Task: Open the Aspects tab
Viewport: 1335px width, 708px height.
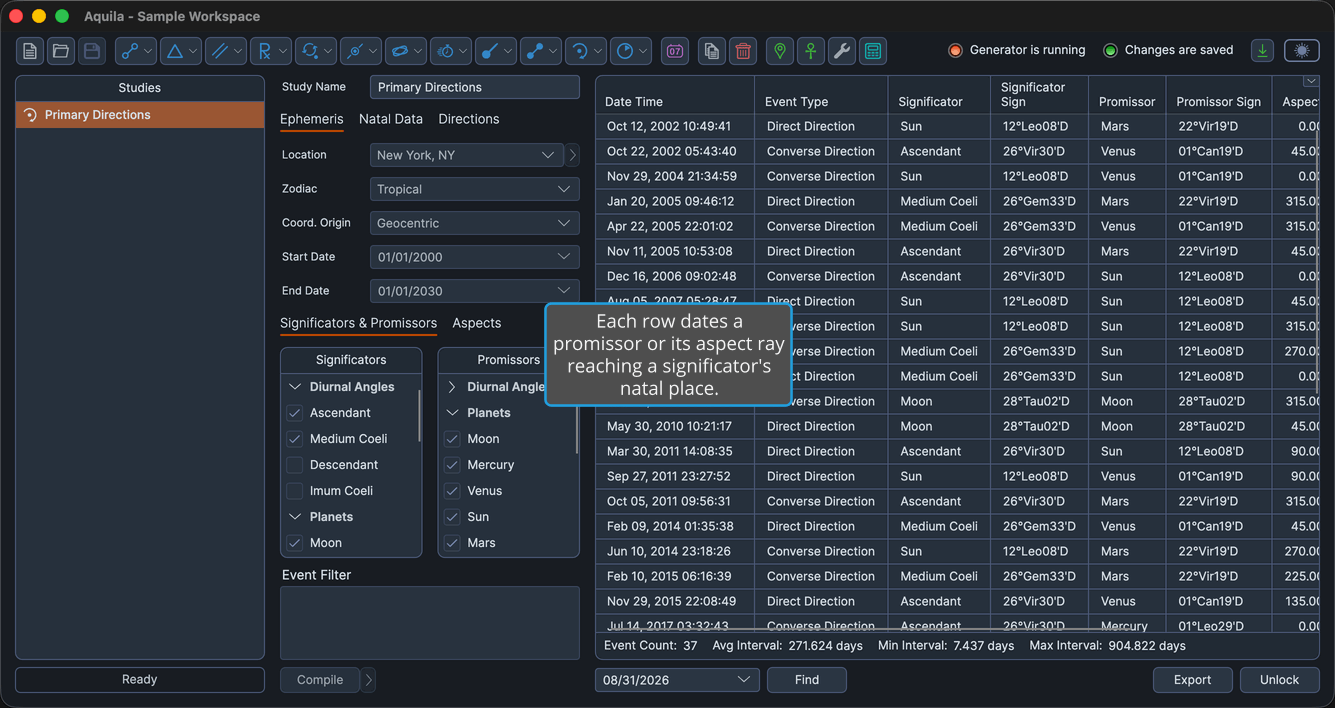Action: [x=477, y=323]
